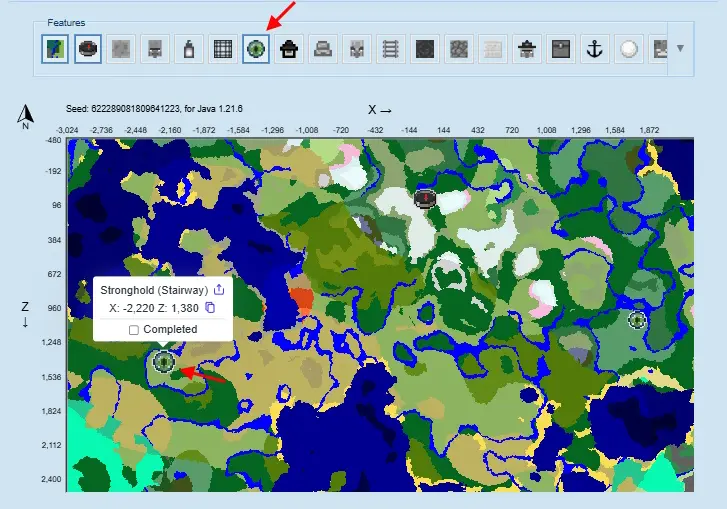Toggle the dark oval portal feature icon
727x509 pixels.
tap(89, 49)
